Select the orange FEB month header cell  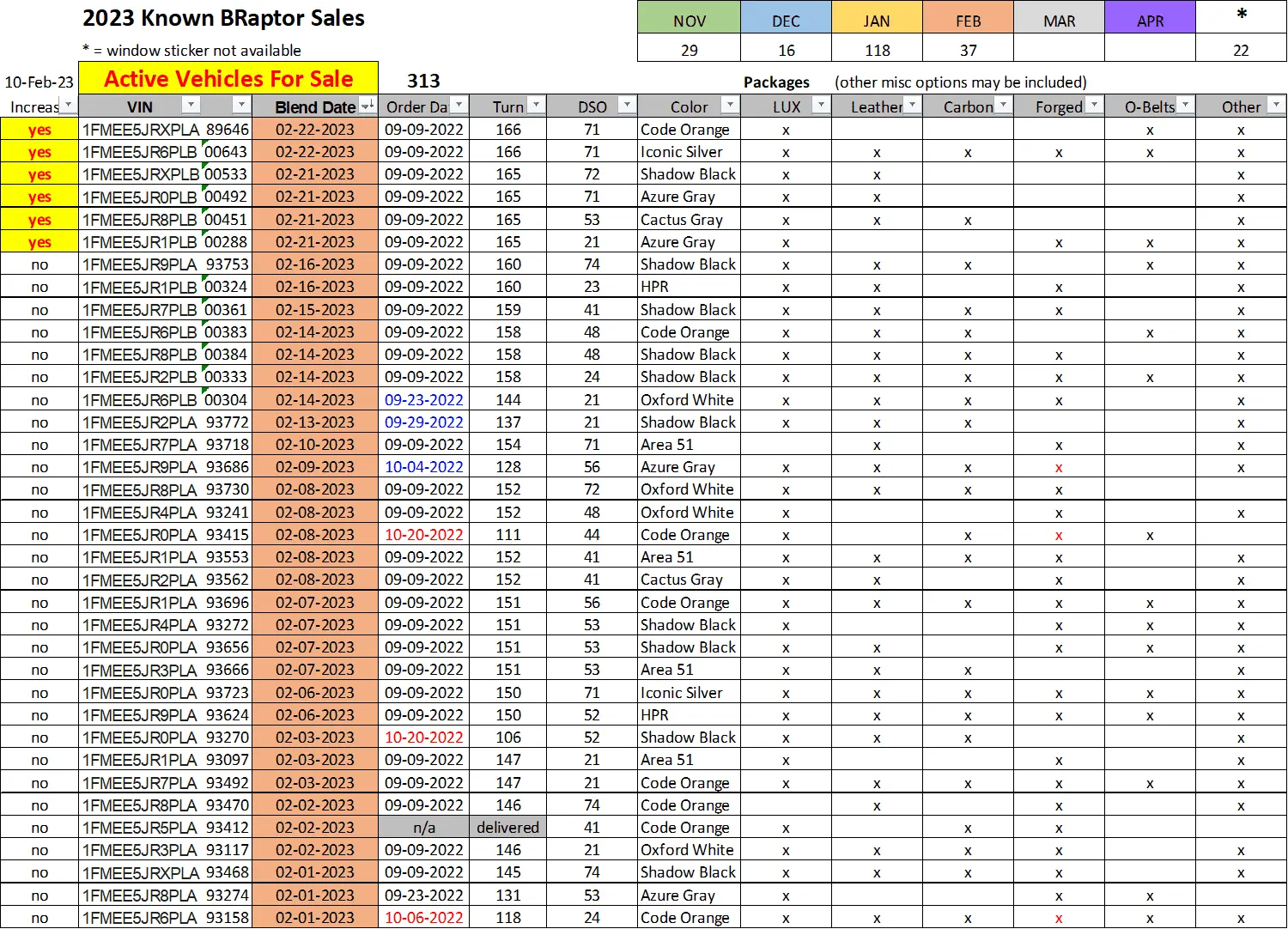click(x=968, y=18)
